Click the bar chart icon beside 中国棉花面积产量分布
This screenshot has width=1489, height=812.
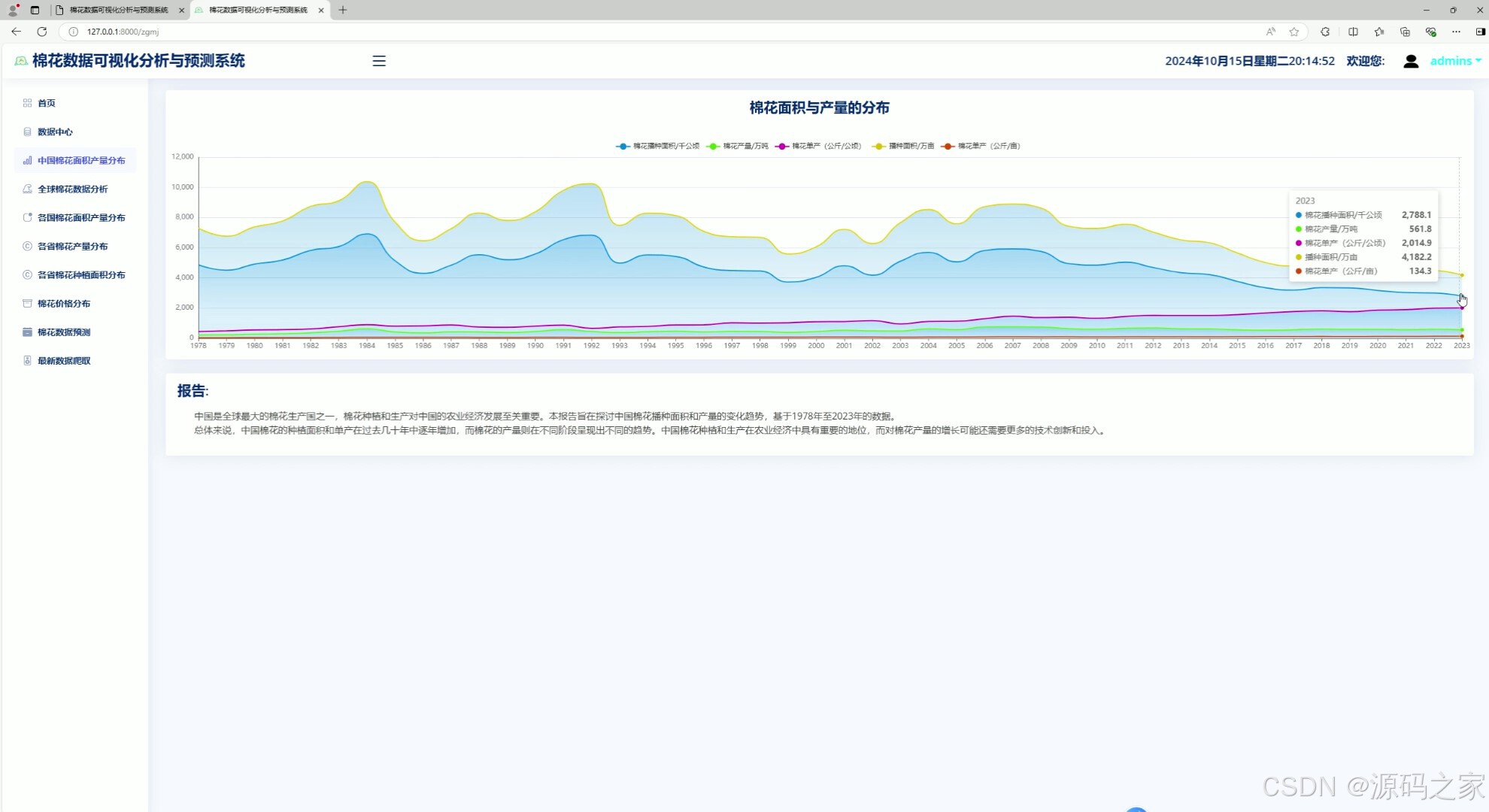27,160
